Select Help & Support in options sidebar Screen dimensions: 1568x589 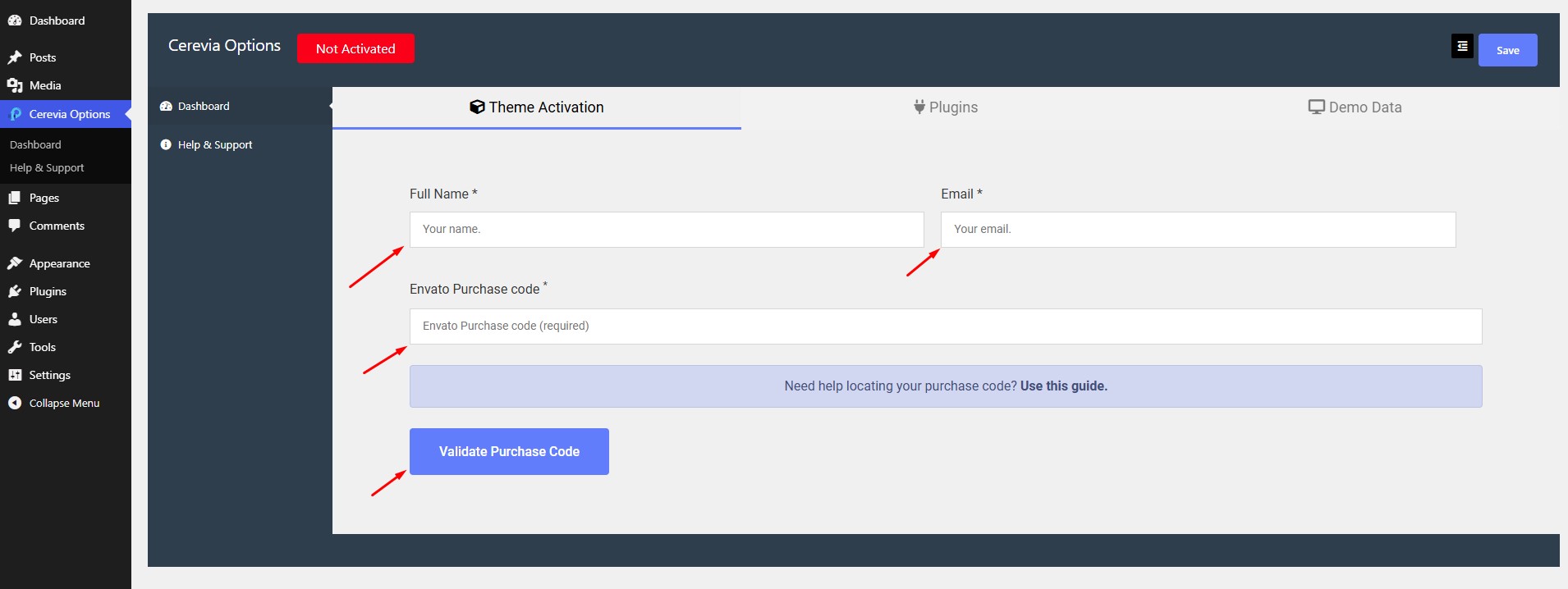pyautogui.click(x=240, y=144)
